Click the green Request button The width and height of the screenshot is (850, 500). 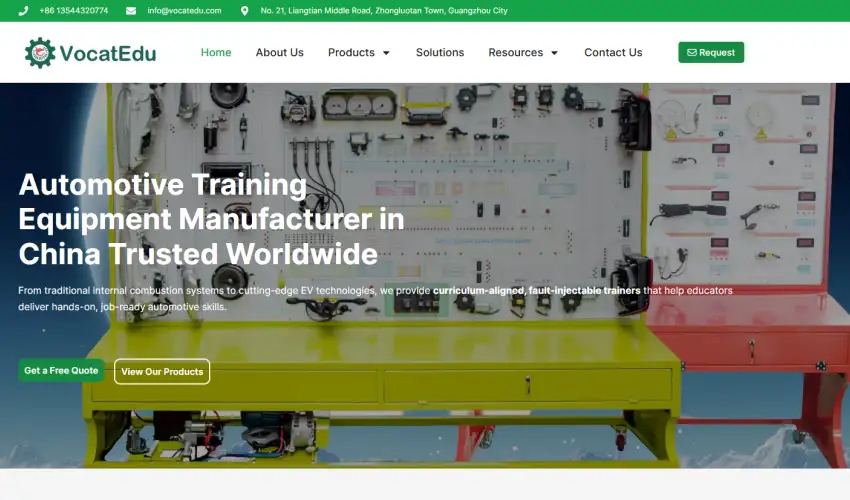[711, 52]
